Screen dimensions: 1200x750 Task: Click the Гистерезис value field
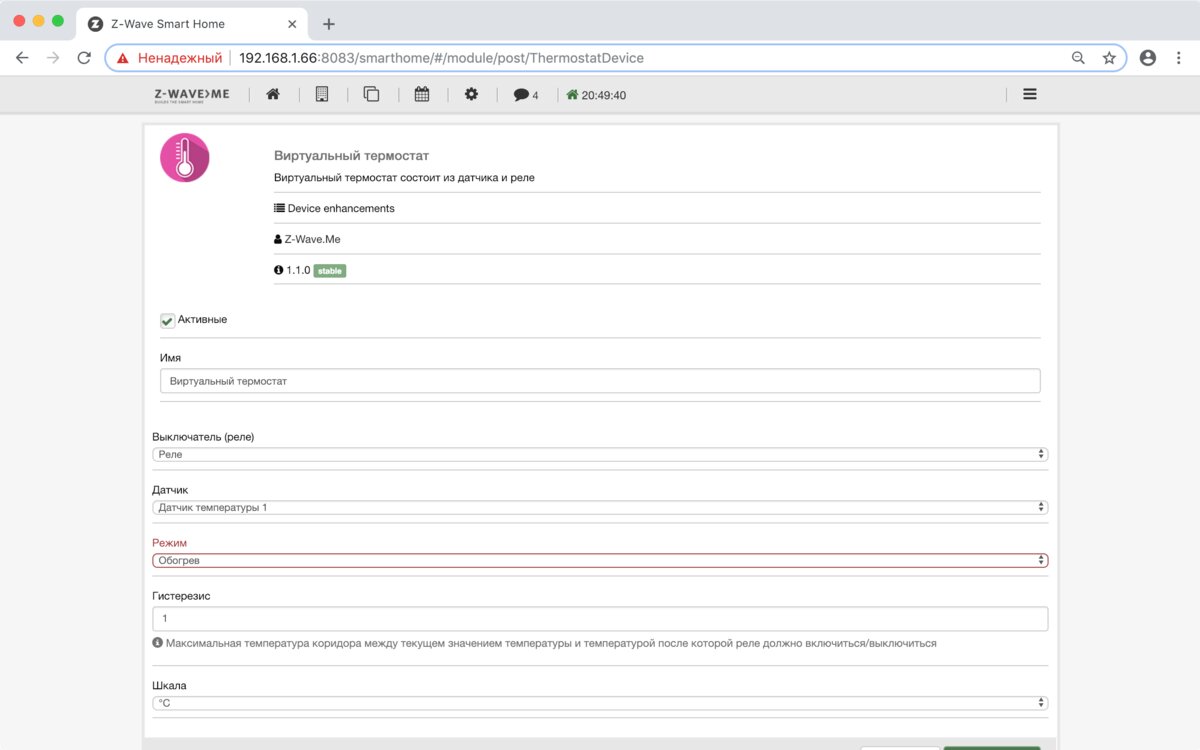600,619
